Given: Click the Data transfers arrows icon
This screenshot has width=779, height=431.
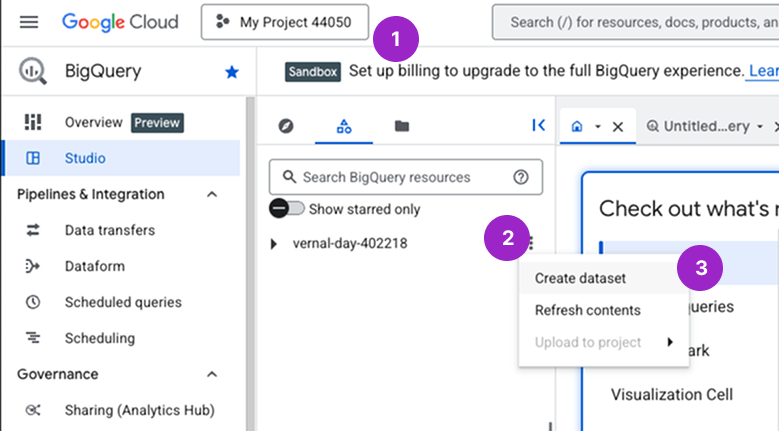Looking at the screenshot, I should pos(33,230).
